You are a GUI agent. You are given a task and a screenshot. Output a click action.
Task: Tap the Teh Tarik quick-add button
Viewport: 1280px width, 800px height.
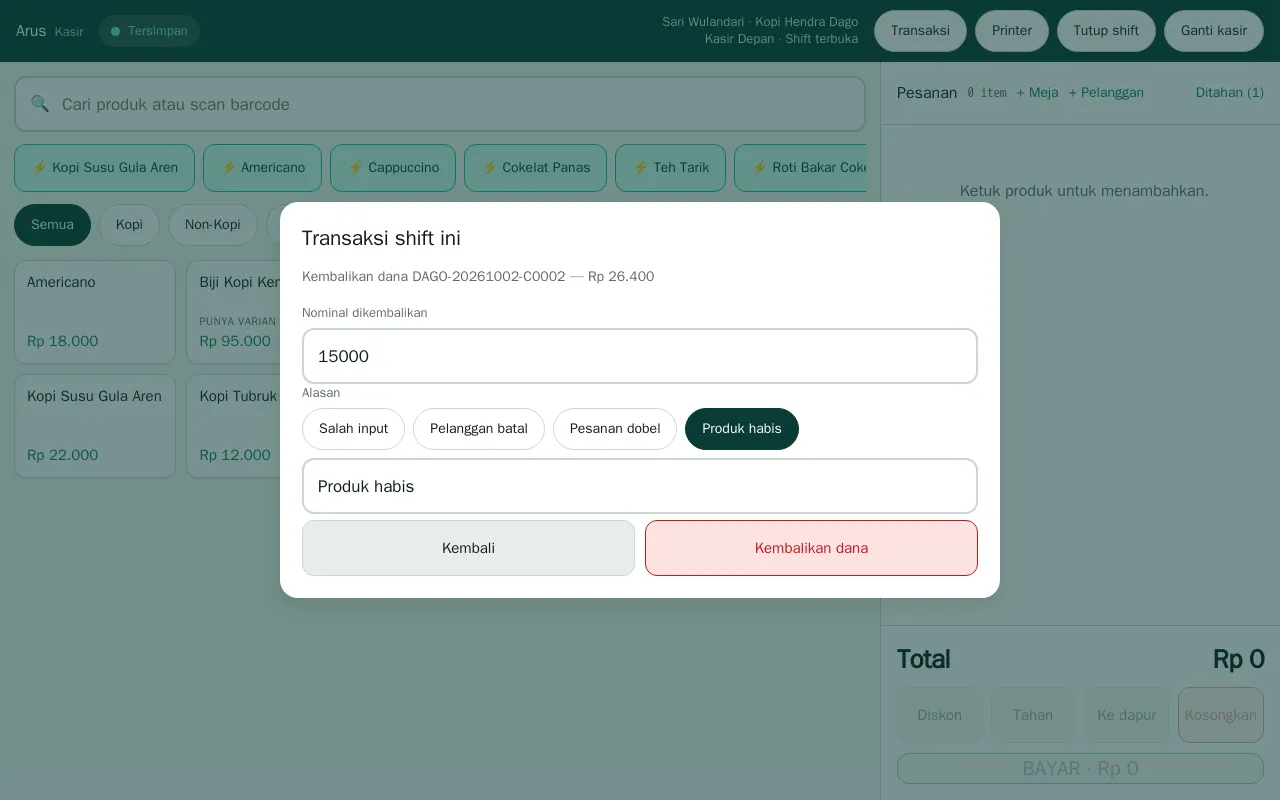point(670,168)
